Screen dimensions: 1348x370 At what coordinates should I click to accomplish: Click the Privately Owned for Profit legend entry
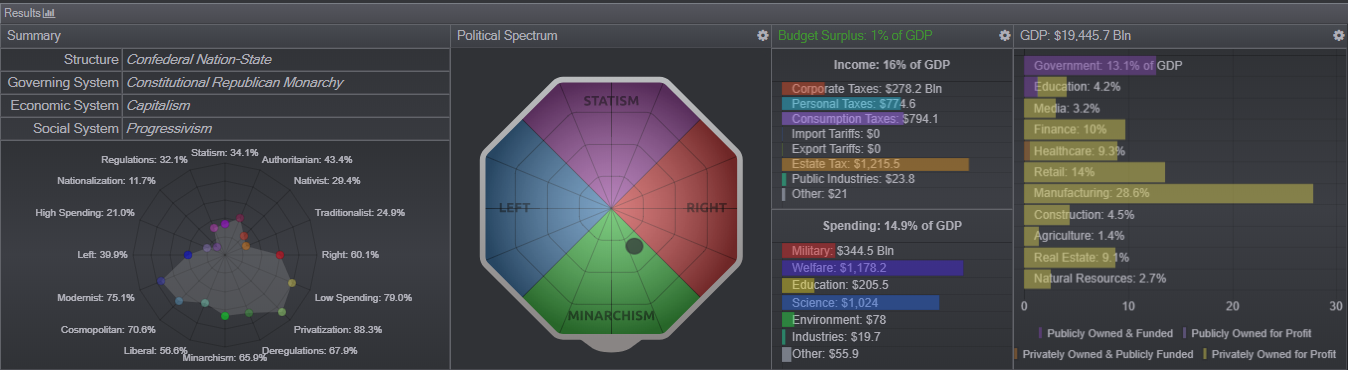1268,354
